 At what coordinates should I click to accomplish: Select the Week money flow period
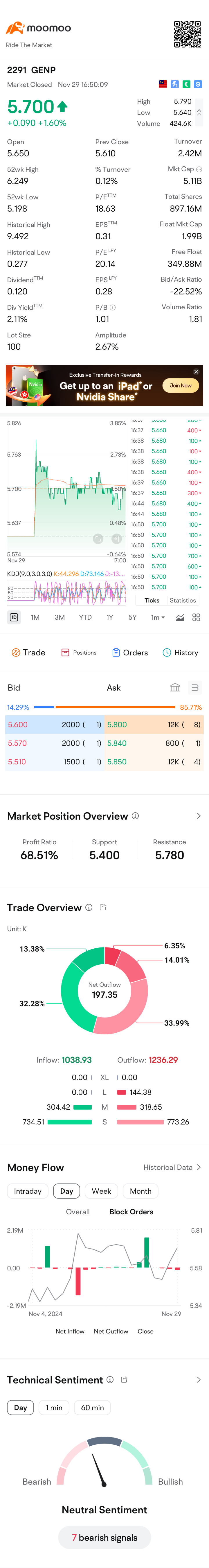click(102, 1191)
